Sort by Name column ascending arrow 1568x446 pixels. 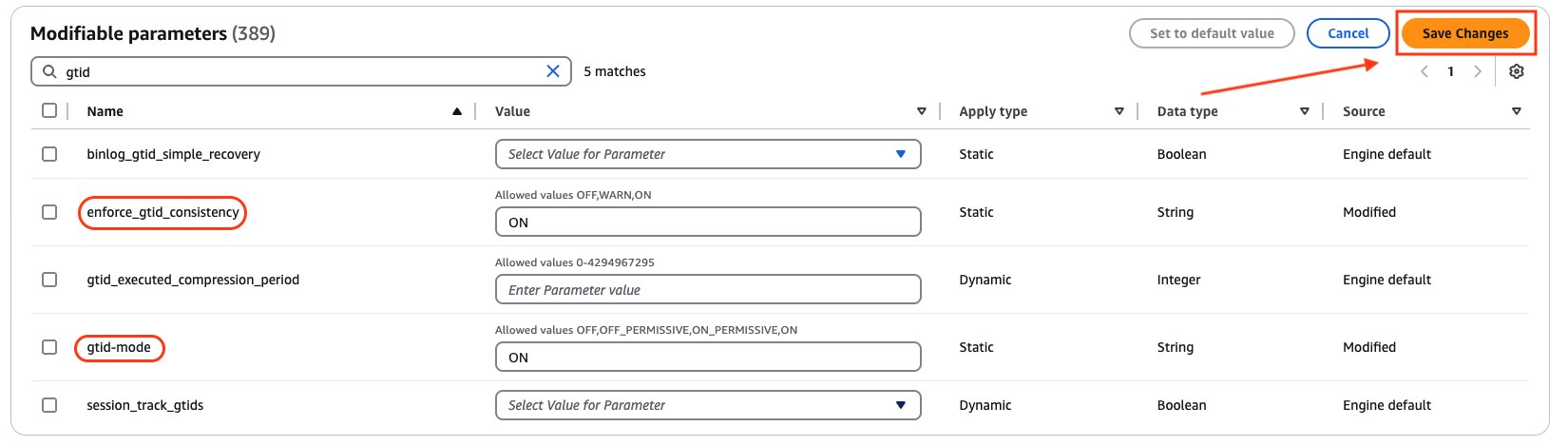(x=457, y=111)
